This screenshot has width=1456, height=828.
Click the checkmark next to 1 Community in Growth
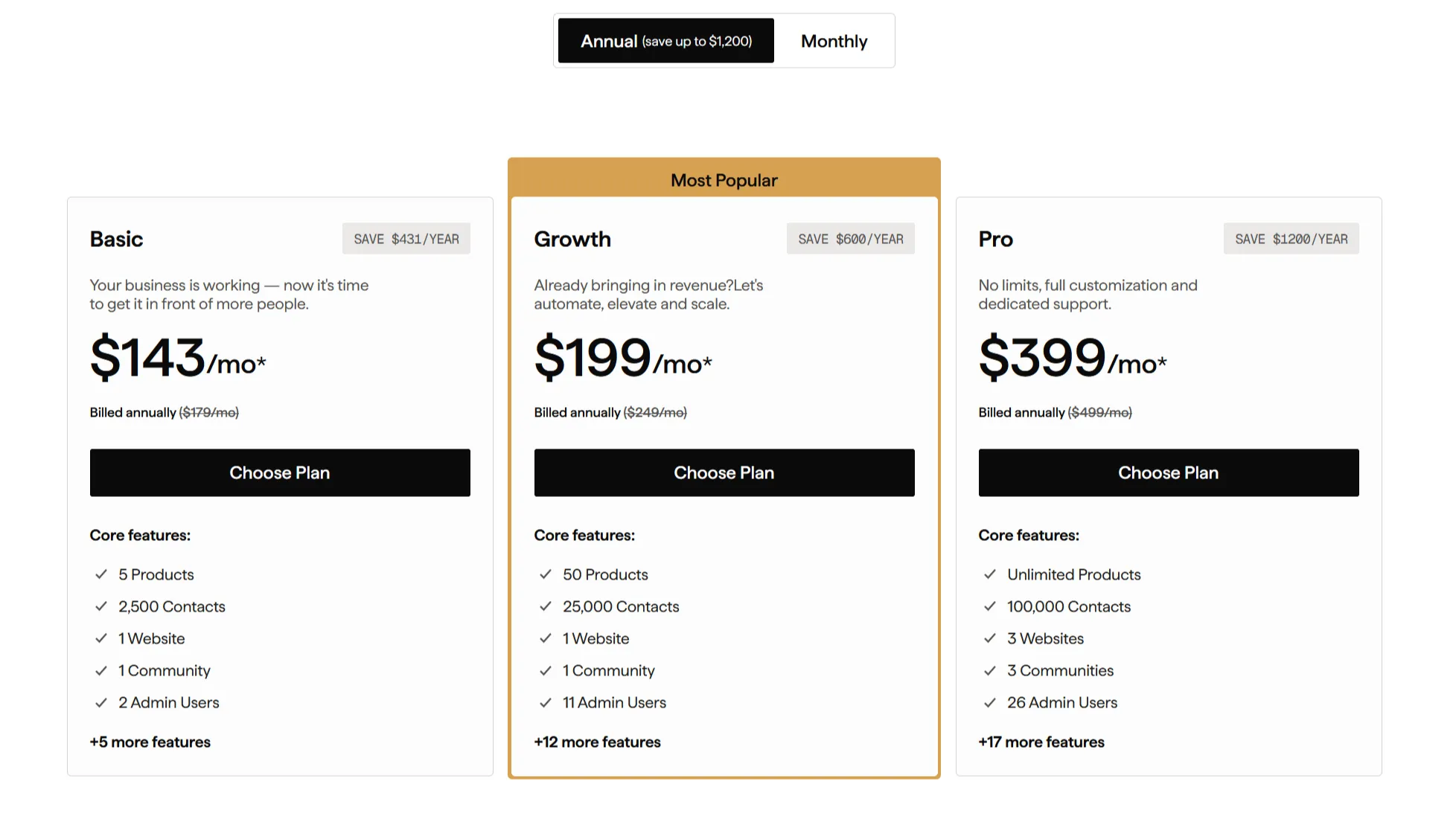pos(545,670)
